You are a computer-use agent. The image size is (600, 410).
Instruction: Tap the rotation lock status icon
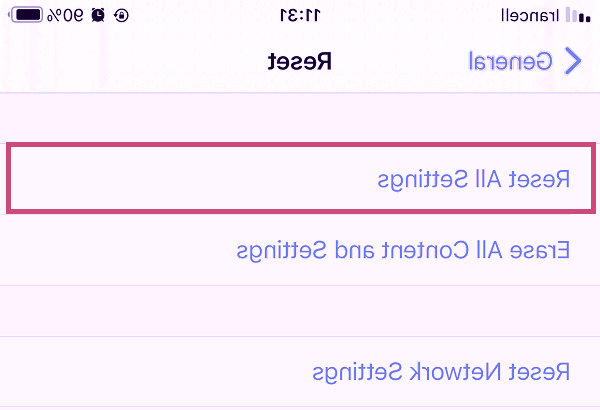click(121, 15)
